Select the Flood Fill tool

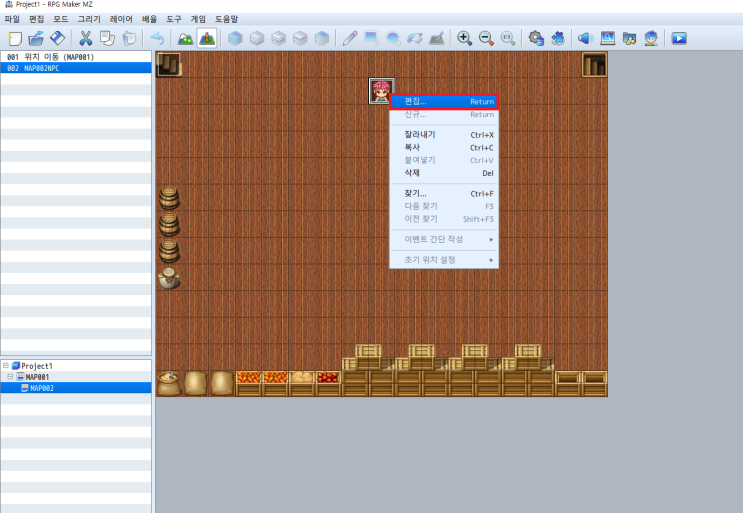[x=415, y=38]
